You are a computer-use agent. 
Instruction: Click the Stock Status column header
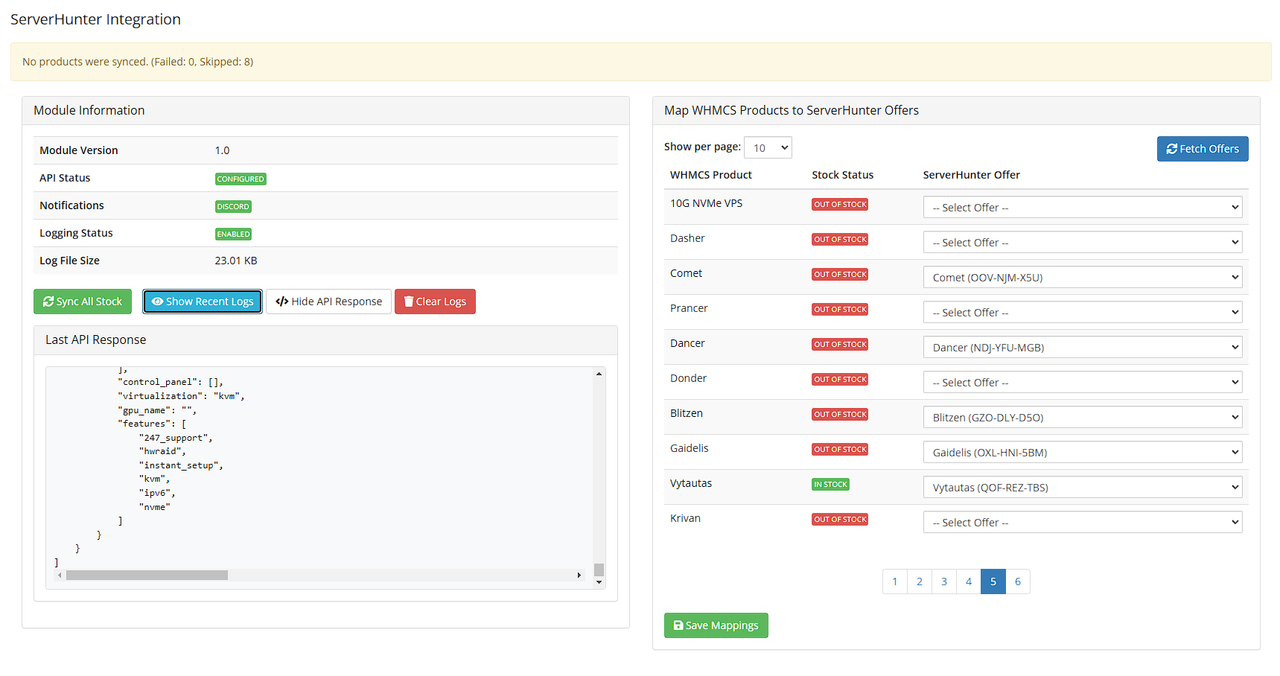pyautogui.click(x=843, y=175)
